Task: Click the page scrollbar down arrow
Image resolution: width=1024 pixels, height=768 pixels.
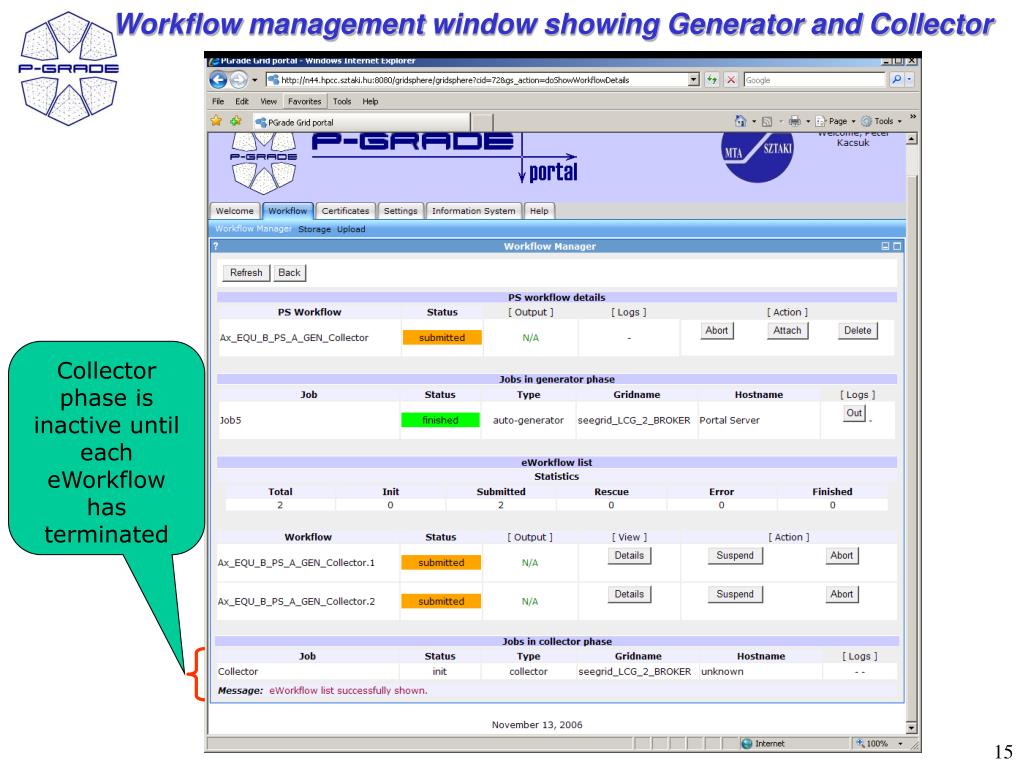Action: click(x=912, y=728)
